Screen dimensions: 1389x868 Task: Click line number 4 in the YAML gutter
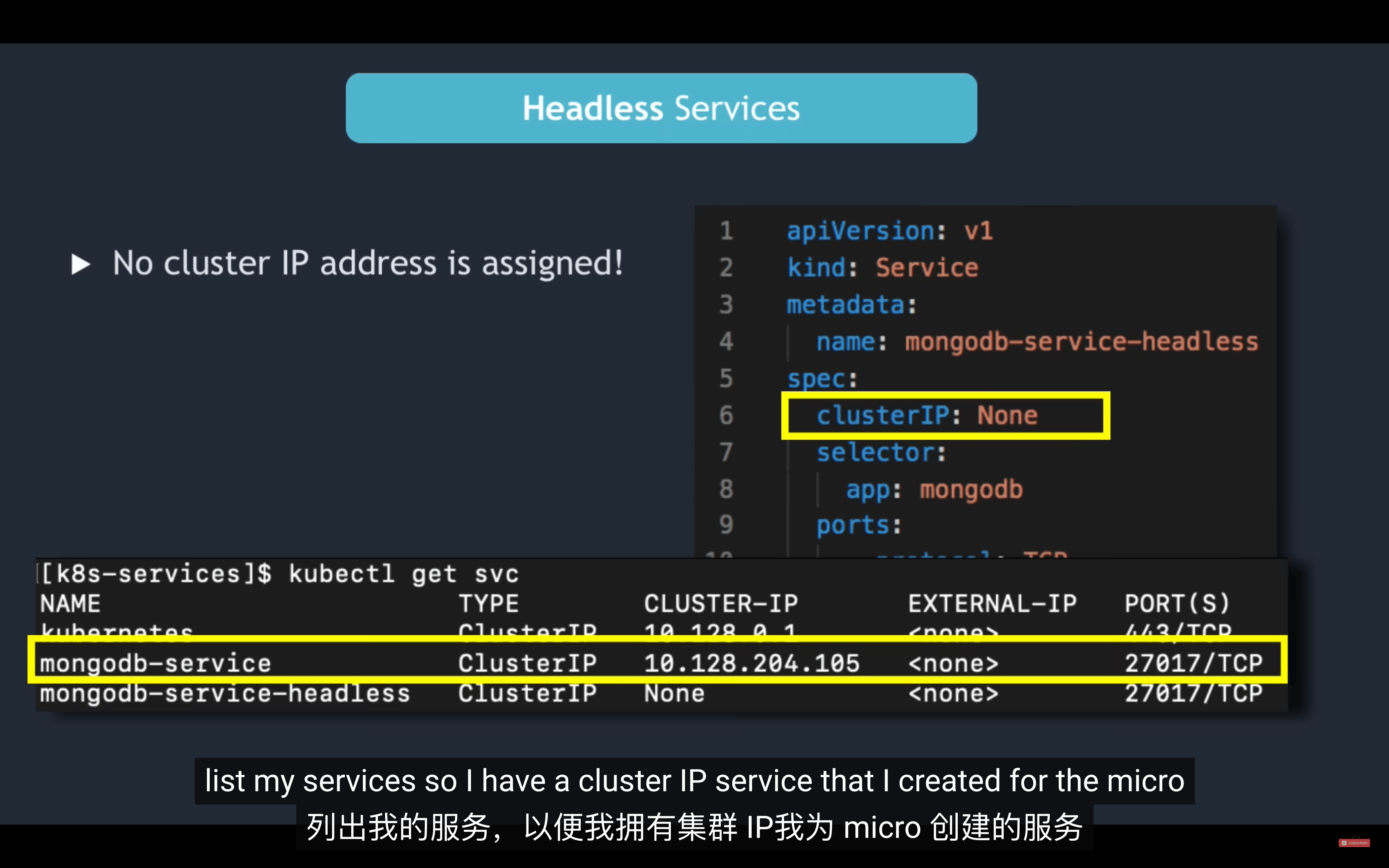coord(727,342)
